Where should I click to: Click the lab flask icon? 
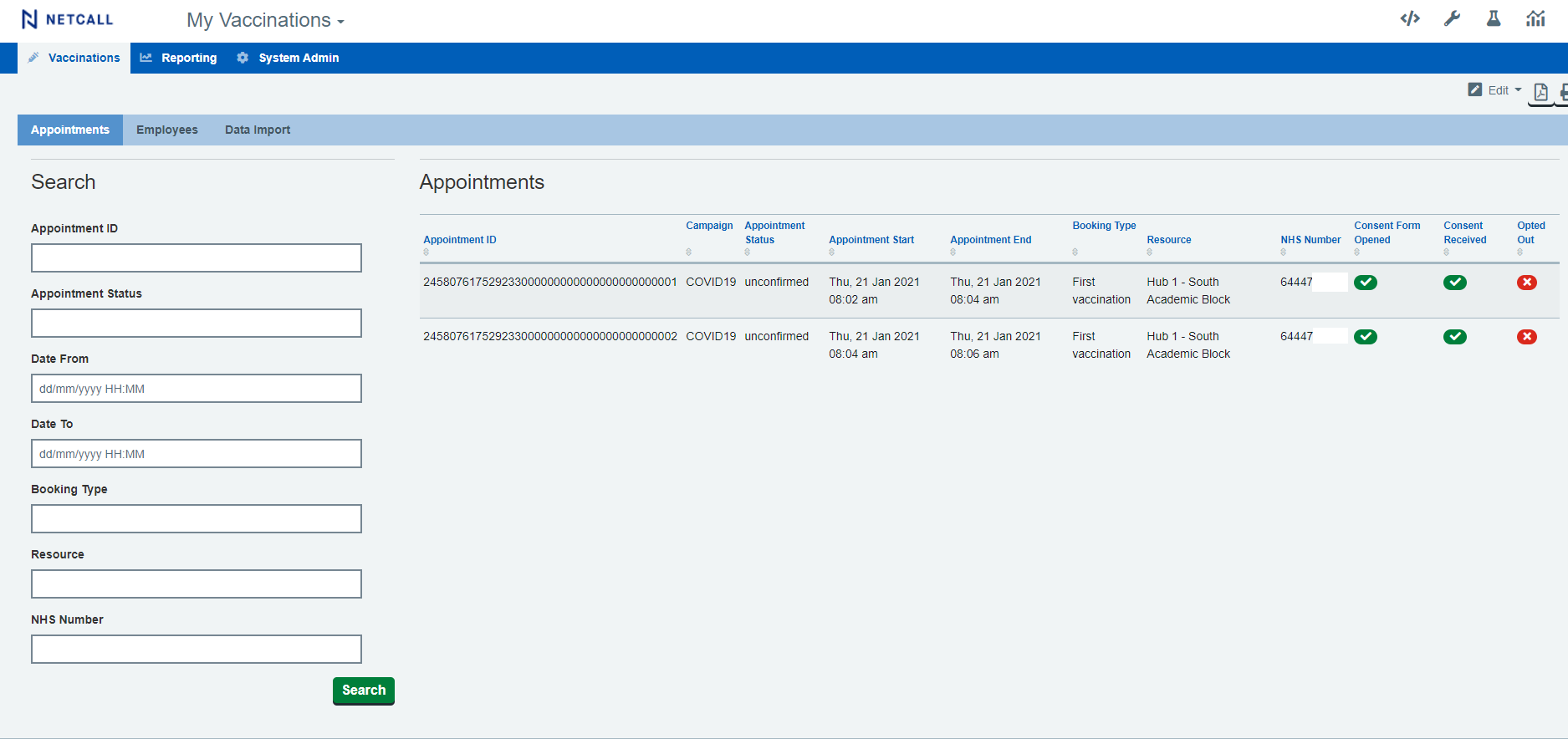pos(1494,18)
